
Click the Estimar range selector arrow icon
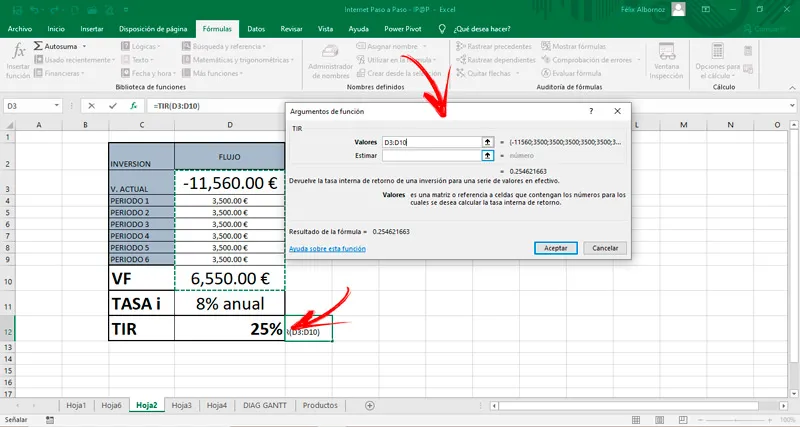pyautogui.click(x=488, y=156)
